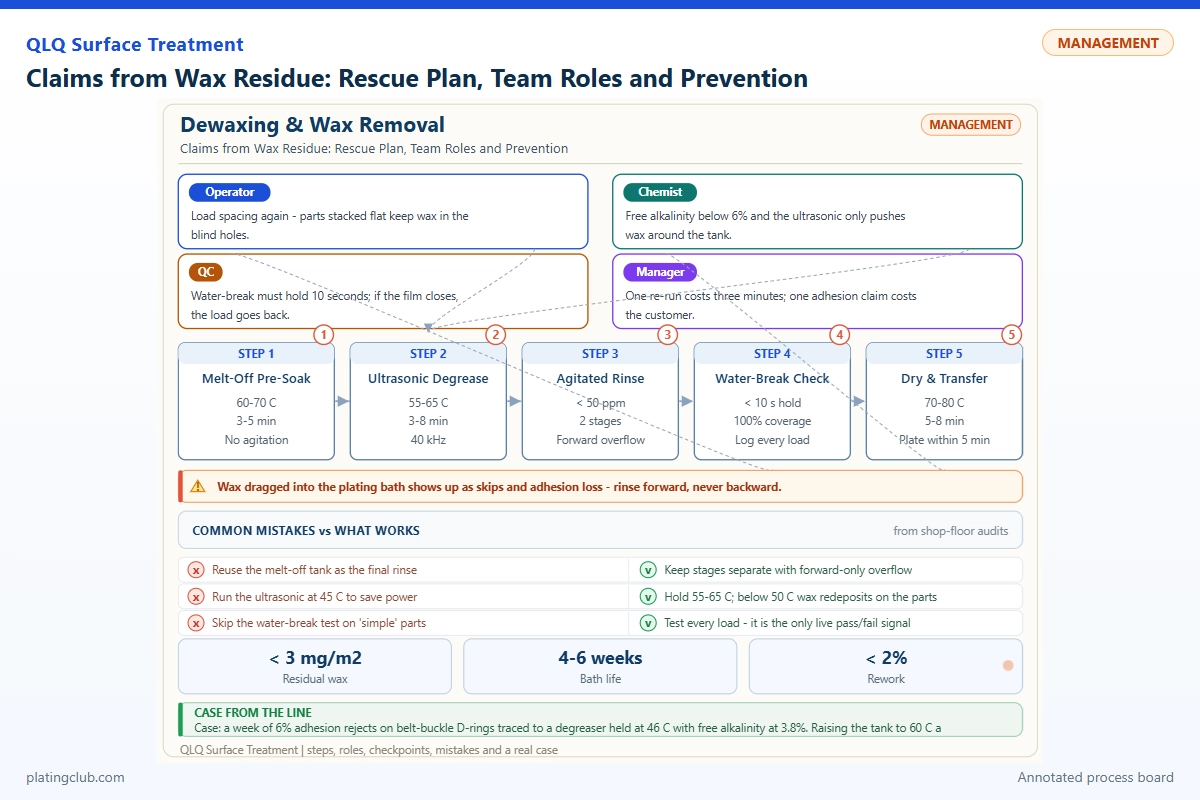Click the 'Reuse the melt-off tank as the final rinse' row

click(404, 570)
